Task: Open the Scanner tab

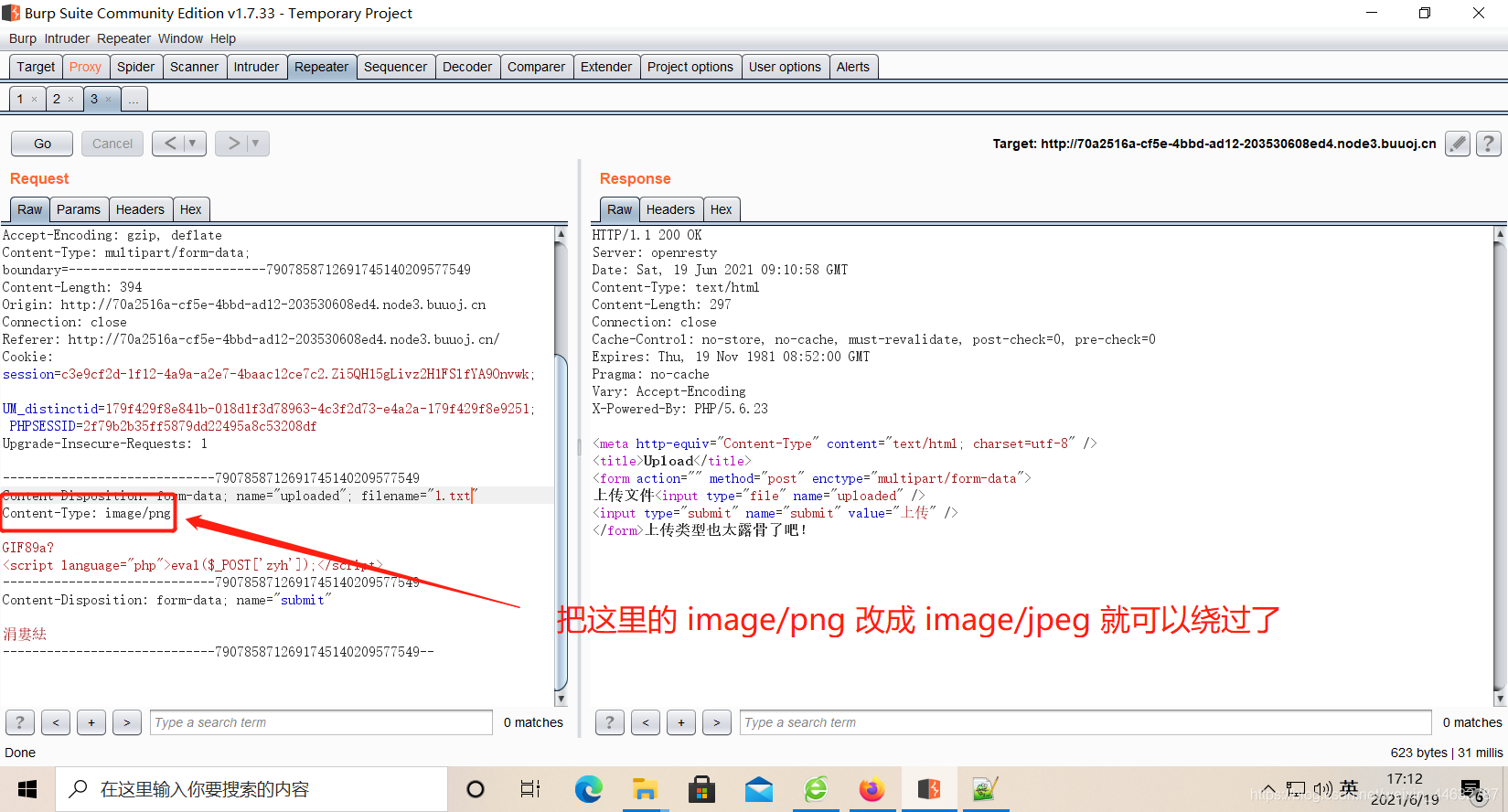Action: tap(194, 67)
